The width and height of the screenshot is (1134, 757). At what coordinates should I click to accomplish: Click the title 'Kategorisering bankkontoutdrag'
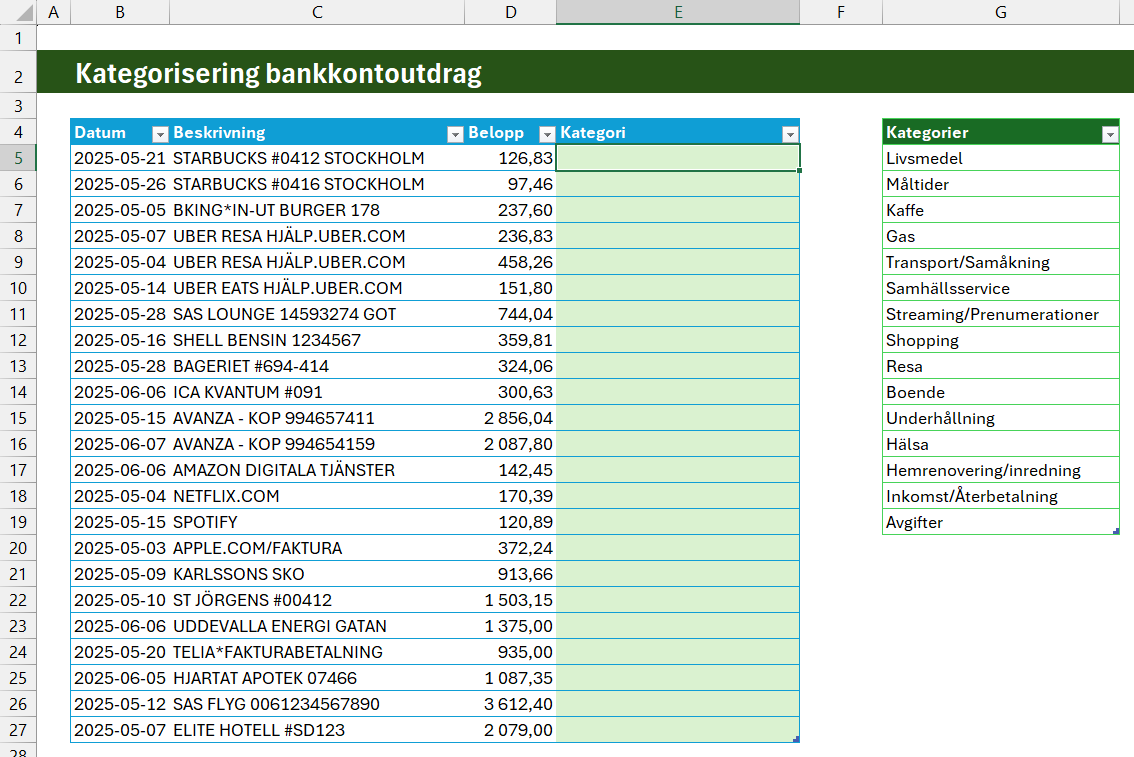(x=278, y=74)
